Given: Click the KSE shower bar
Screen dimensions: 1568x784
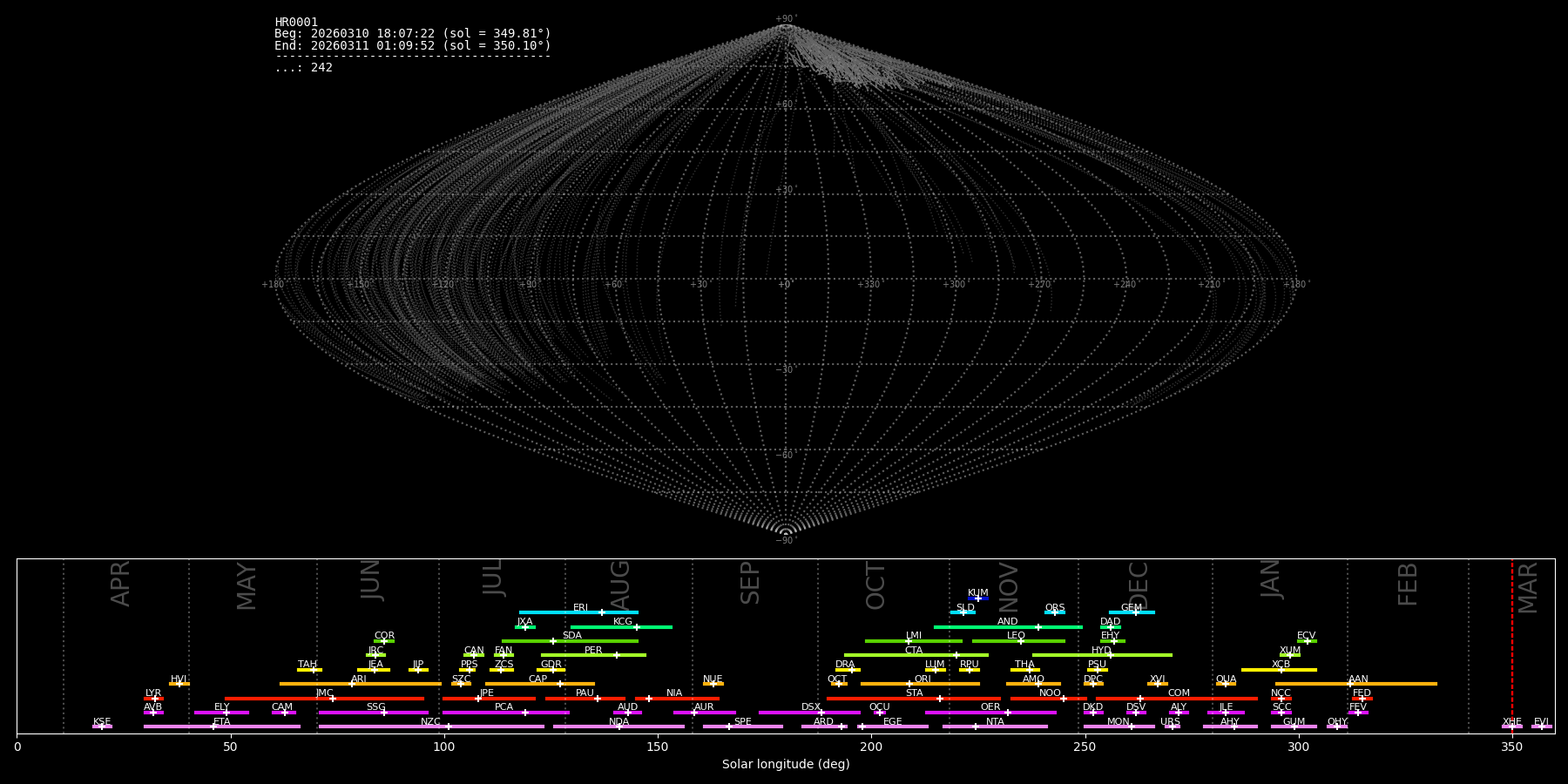Looking at the screenshot, I should (102, 727).
